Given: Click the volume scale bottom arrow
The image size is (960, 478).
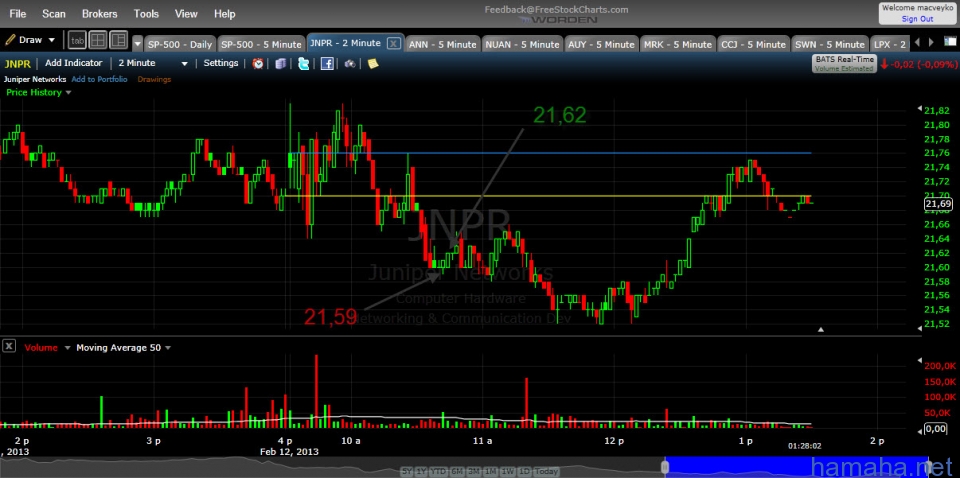Looking at the screenshot, I should pyautogui.click(x=918, y=431).
